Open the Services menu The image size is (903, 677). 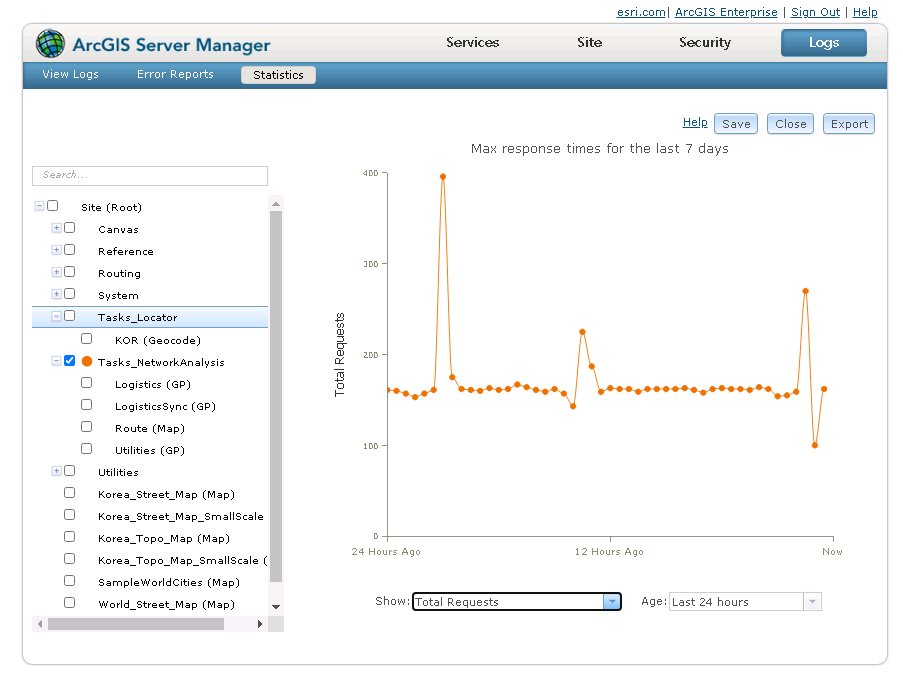(x=472, y=43)
